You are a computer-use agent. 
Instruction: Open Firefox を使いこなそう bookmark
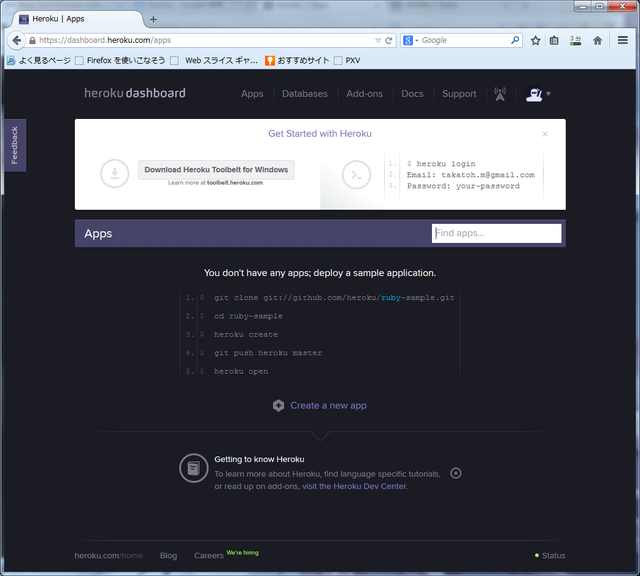tap(121, 60)
